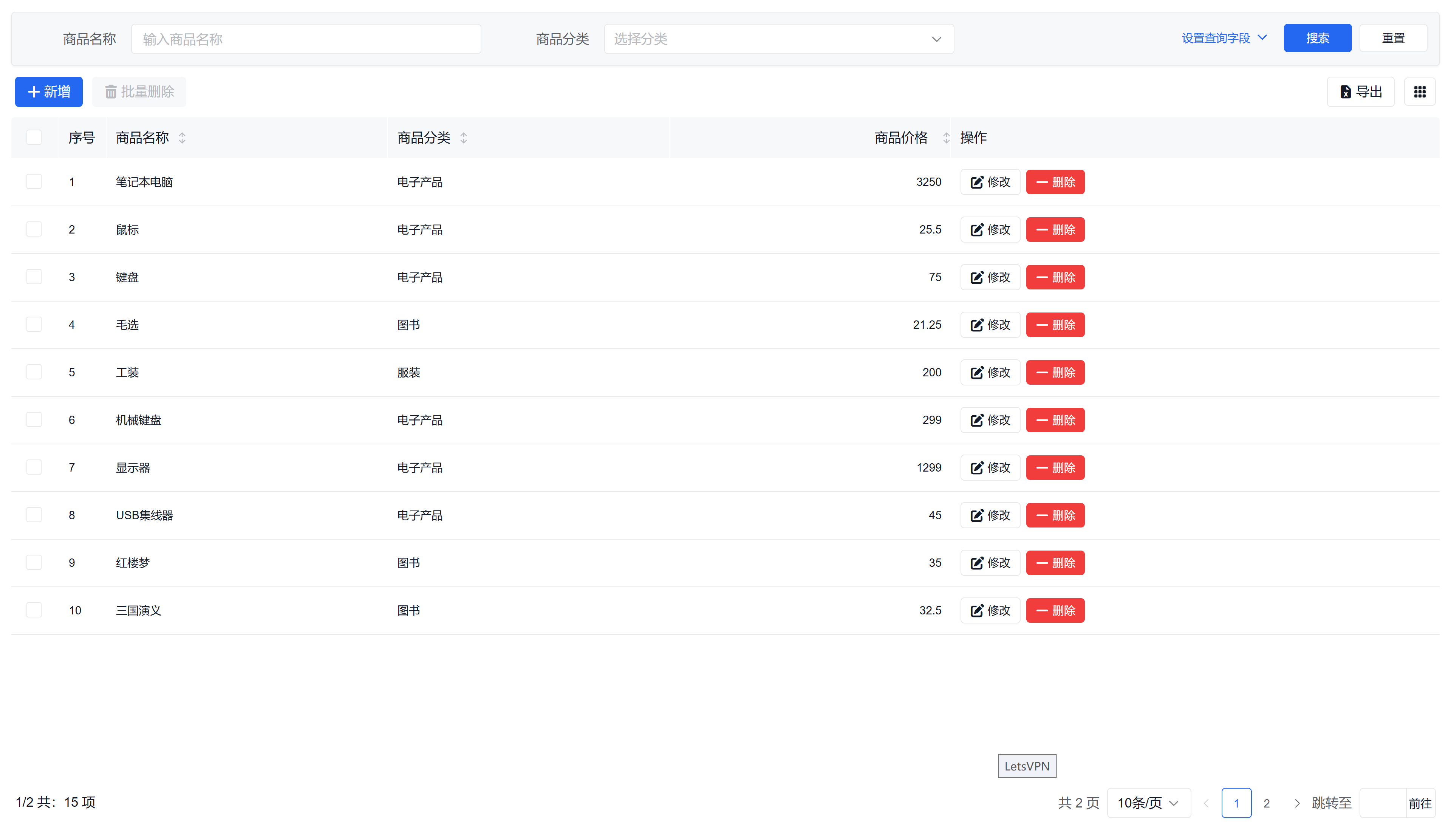Focus the 输入商品名称 input field

pyautogui.click(x=306, y=39)
